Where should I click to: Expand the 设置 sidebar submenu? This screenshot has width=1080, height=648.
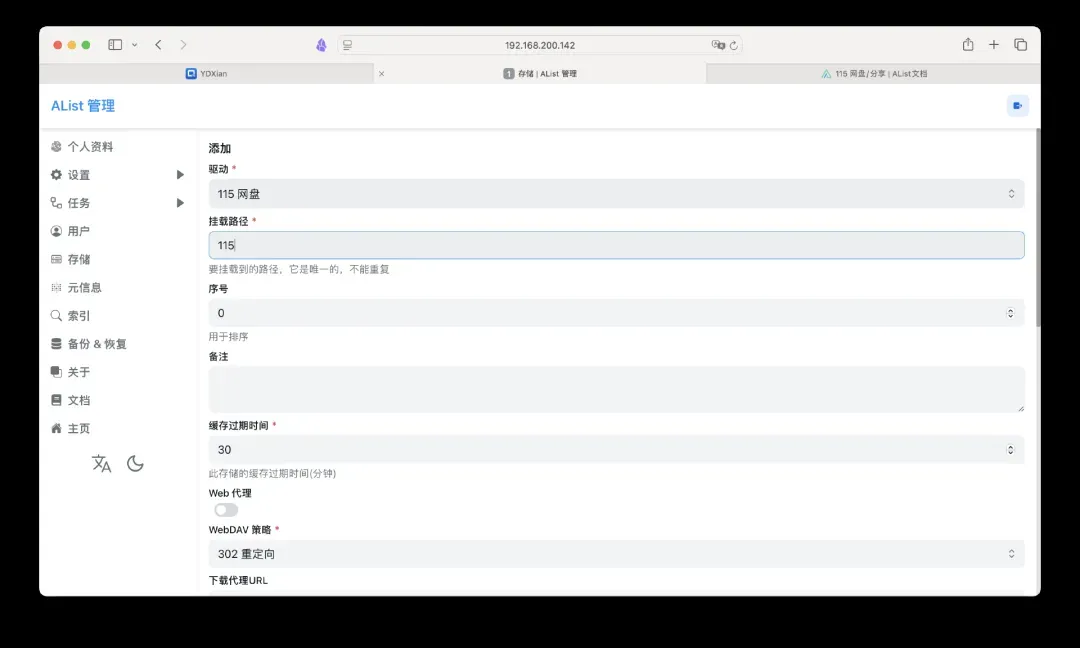click(x=180, y=175)
